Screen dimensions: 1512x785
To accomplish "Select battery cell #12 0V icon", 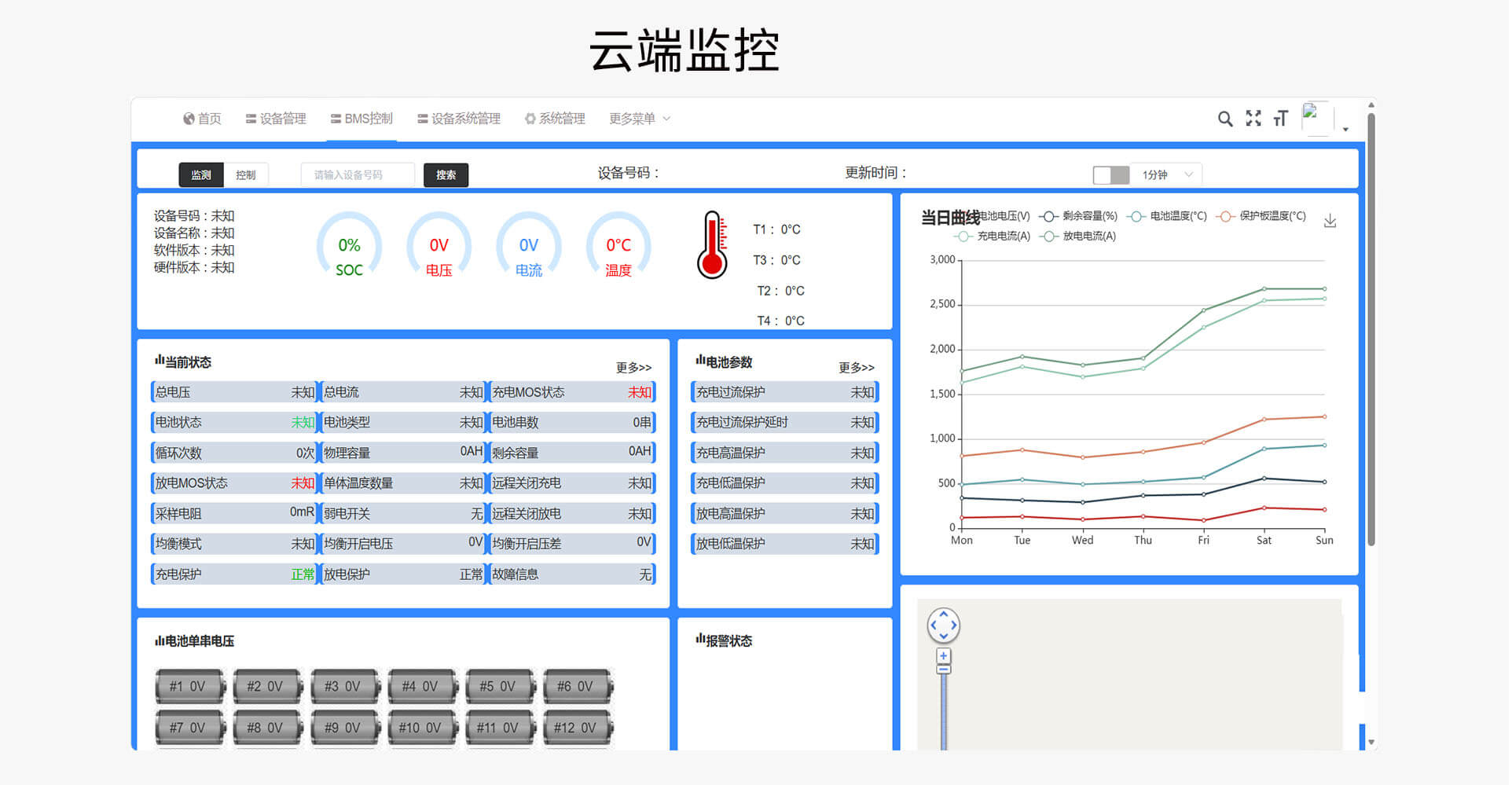I will pyautogui.click(x=580, y=729).
